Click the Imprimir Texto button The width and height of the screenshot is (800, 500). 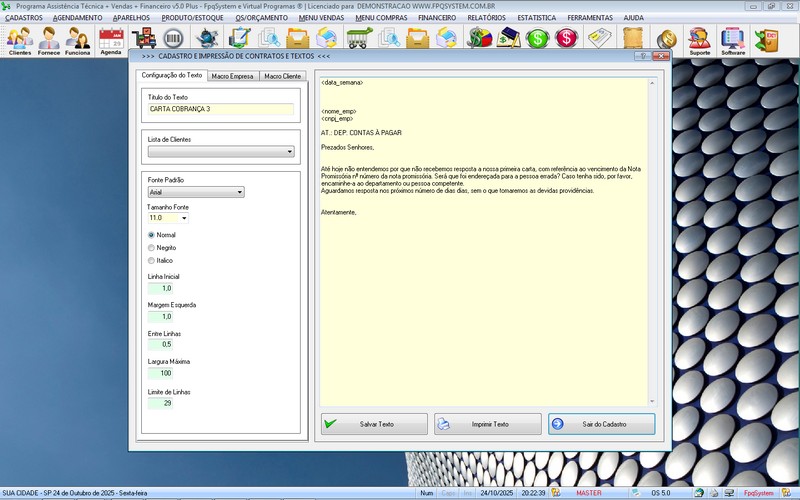(x=488, y=424)
